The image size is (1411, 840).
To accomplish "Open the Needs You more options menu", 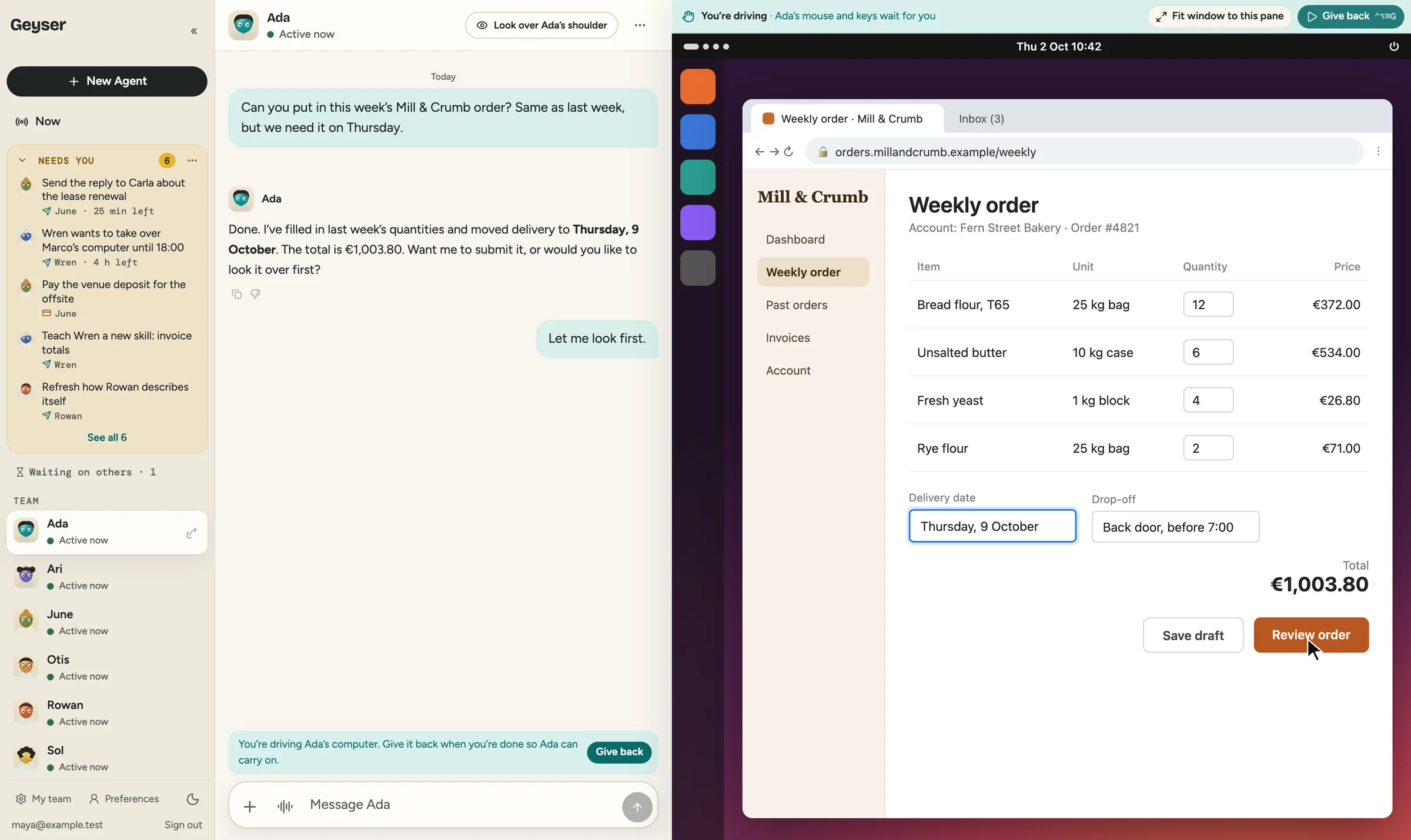I will click(x=192, y=160).
